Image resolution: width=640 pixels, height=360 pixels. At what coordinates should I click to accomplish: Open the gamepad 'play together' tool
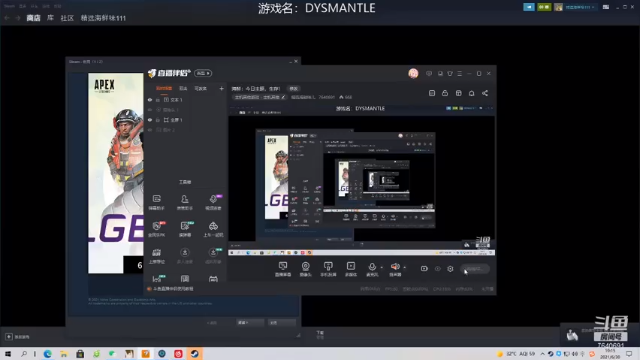[213, 229]
